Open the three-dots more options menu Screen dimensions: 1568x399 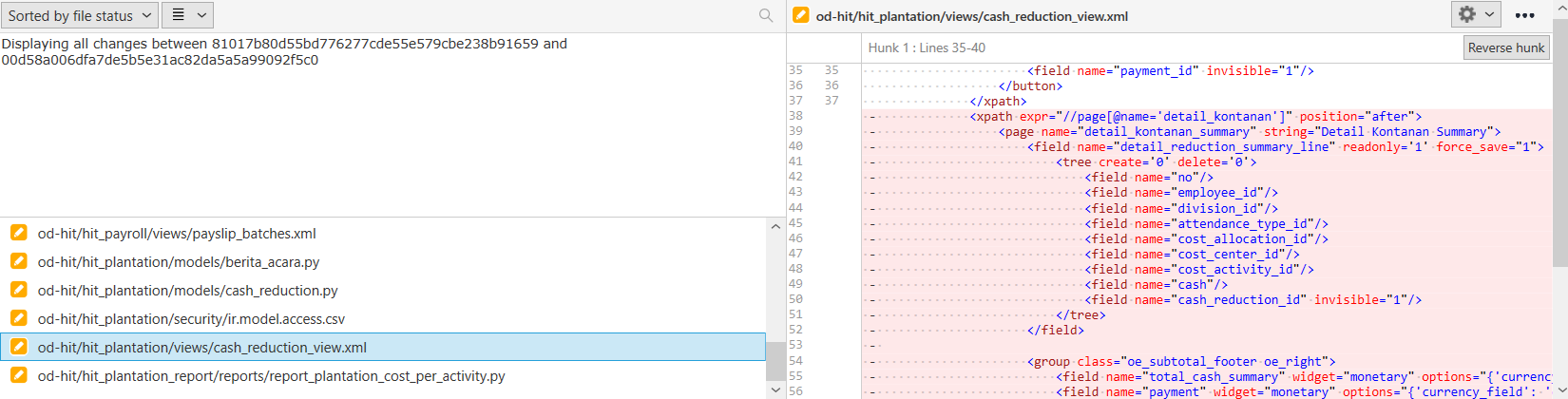pyautogui.click(x=1524, y=15)
